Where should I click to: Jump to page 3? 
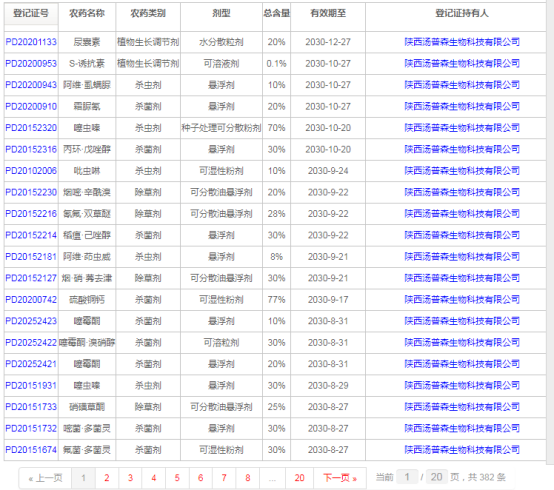point(130,478)
